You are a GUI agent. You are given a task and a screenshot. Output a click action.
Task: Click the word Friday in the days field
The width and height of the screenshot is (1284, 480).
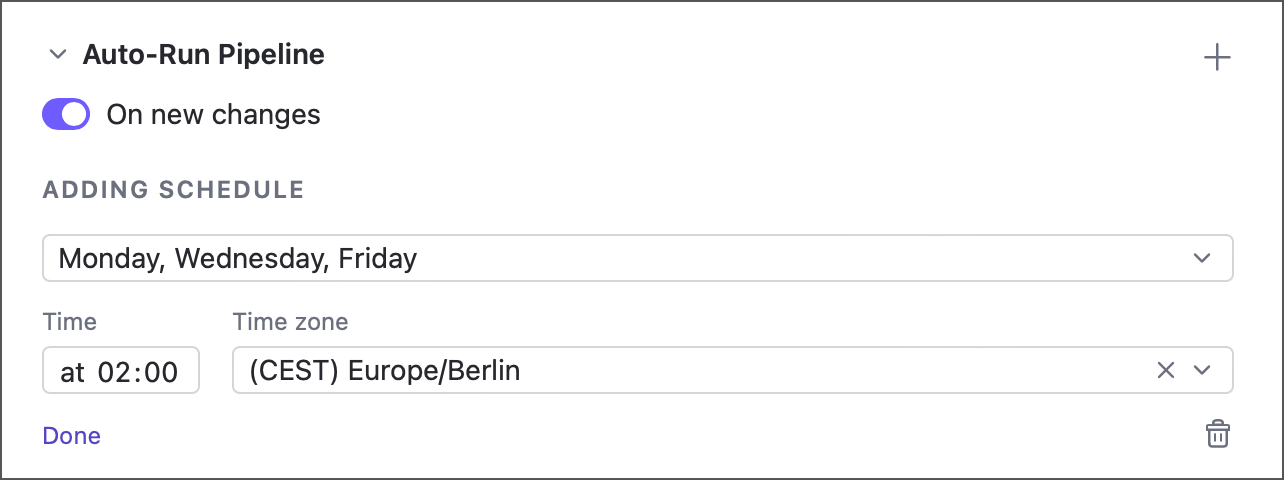(377, 259)
